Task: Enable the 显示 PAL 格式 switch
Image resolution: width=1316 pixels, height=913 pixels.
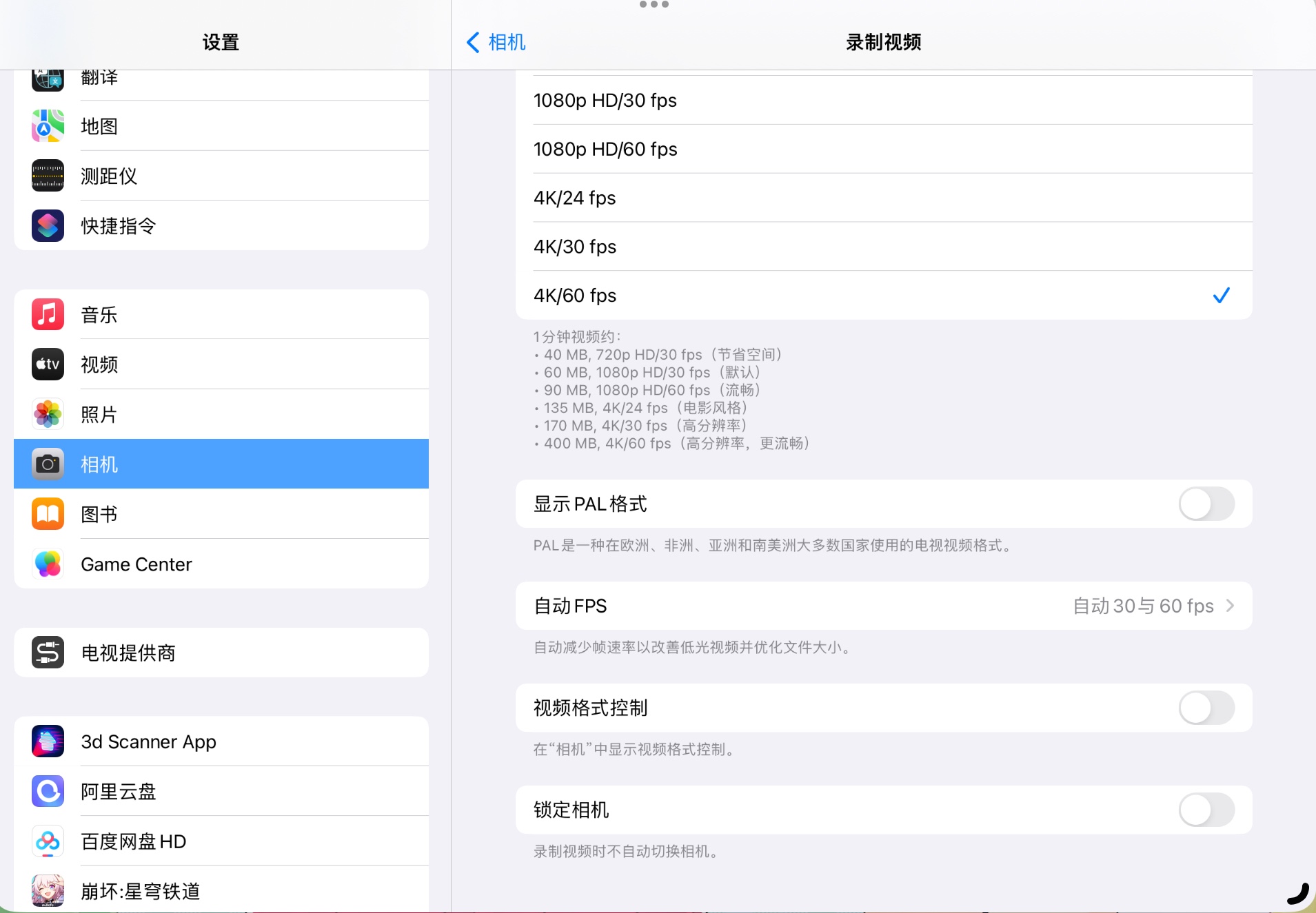Action: [1206, 504]
